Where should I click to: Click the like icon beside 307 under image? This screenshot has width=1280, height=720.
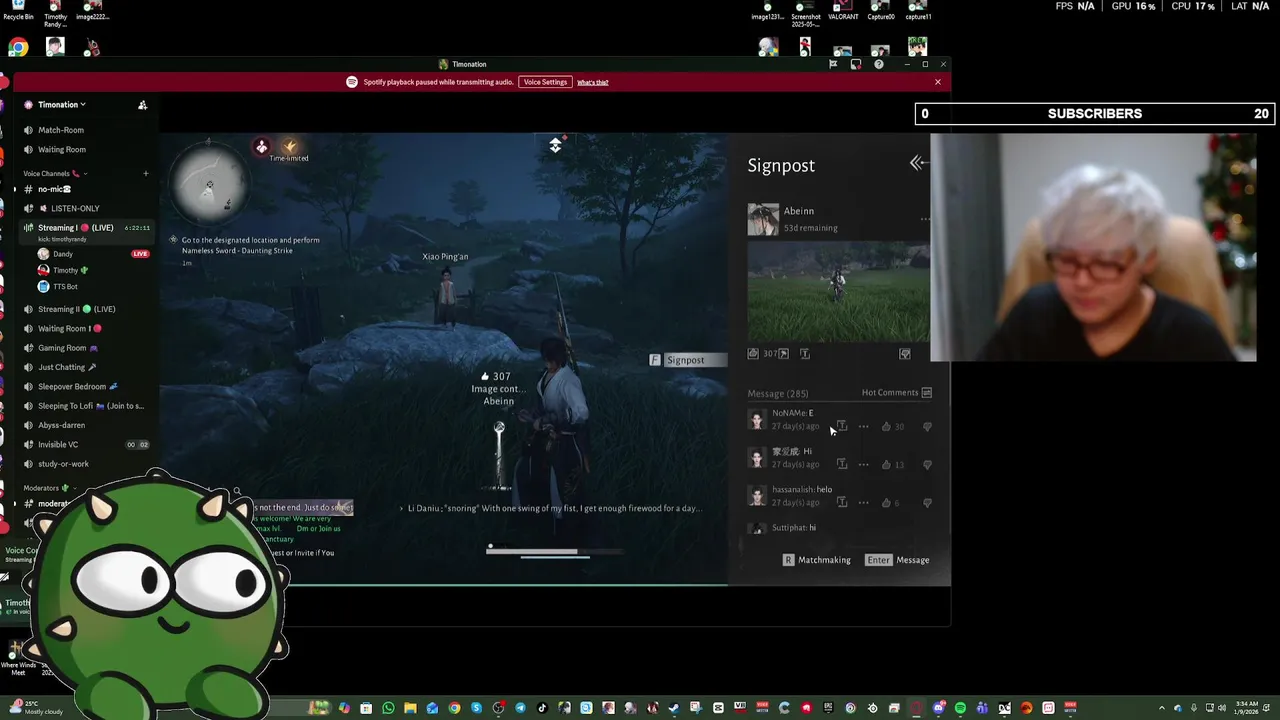pos(753,354)
